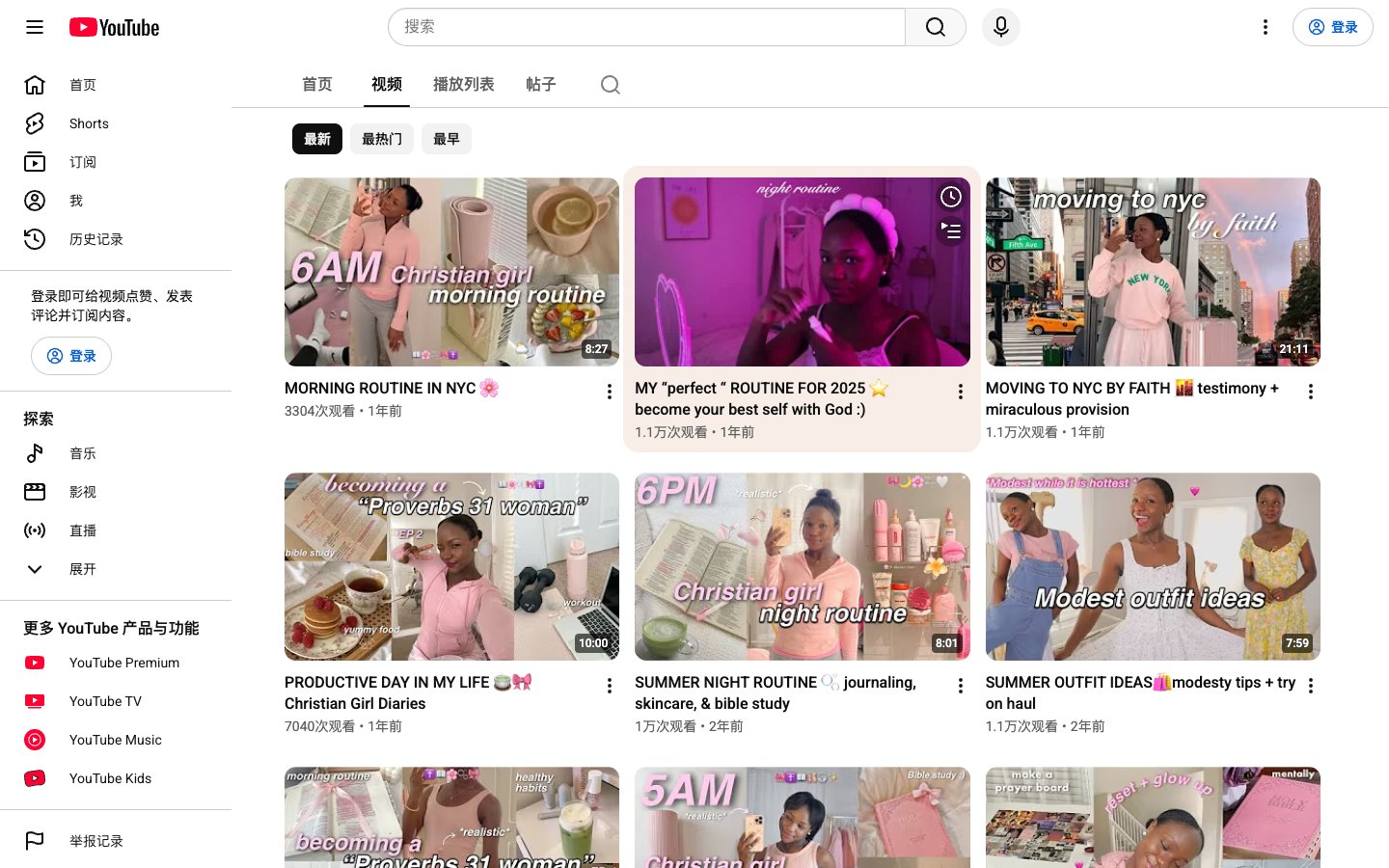The width and height of the screenshot is (1389, 868).
Task: Start voice search with microphone icon
Action: (x=1001, y=27)
